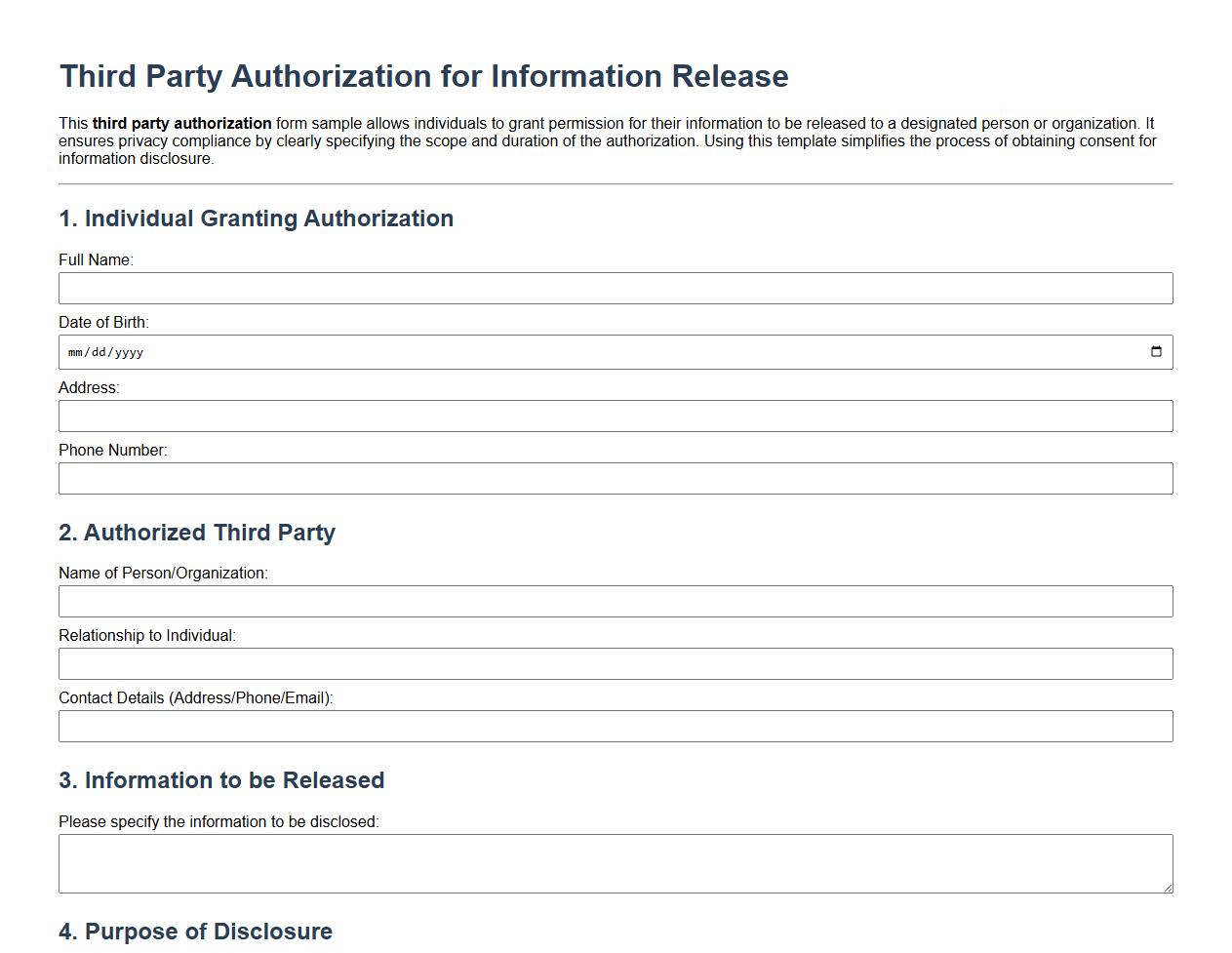The height and width of the screenshot is (953, 1232).
Task: Click inside the Address input field
Action: pyautogui.click(x=615, y=416)
